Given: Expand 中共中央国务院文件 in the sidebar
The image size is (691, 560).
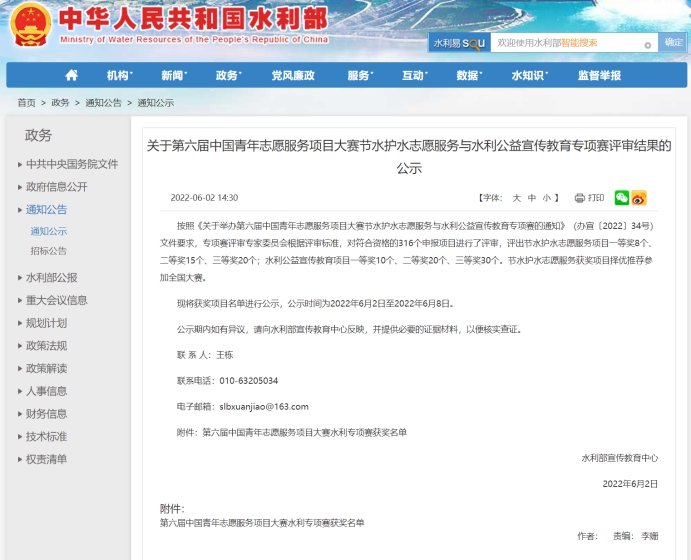Looking at the screenshot, I should [x=71, y=164].
